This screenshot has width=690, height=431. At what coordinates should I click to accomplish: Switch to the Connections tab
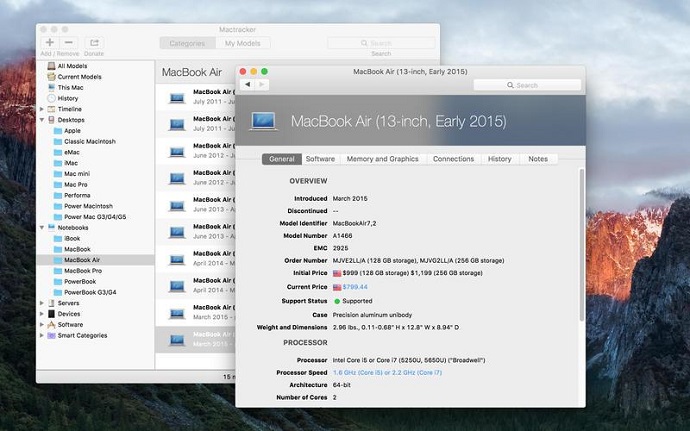pyautogui.click(x=453, y=159)
